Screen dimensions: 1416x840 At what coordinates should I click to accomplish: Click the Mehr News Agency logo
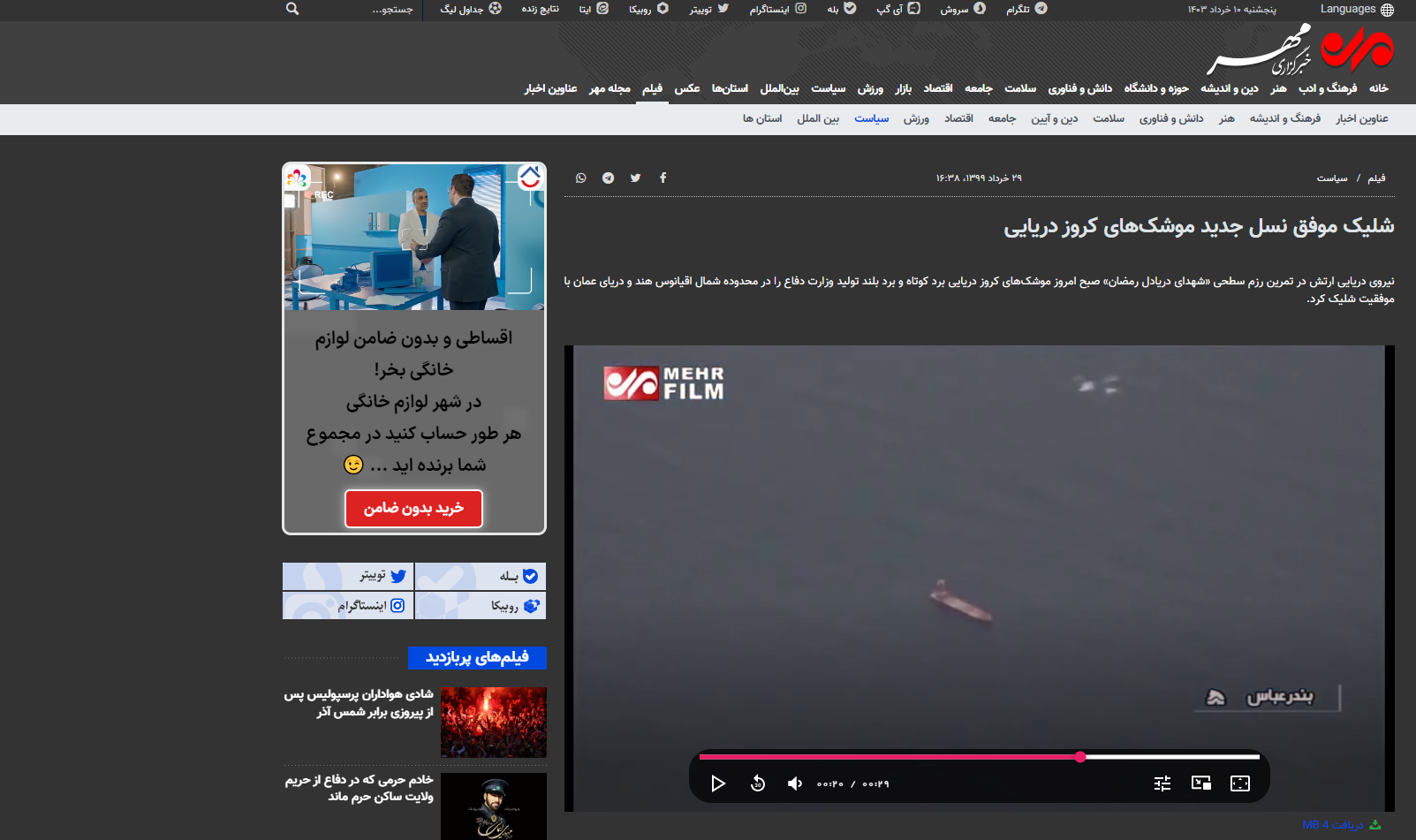pos(1299,50)
